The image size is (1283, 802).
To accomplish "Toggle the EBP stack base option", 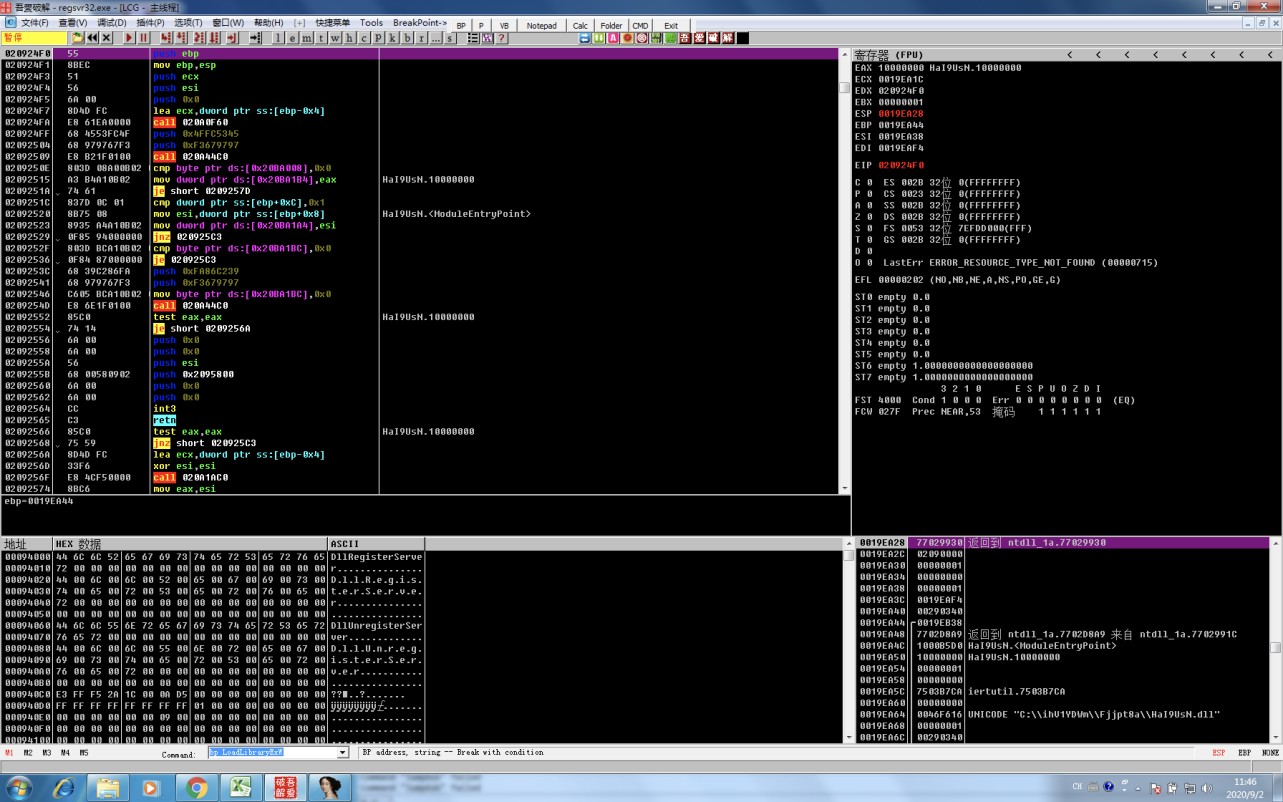I will [1244, 752].
